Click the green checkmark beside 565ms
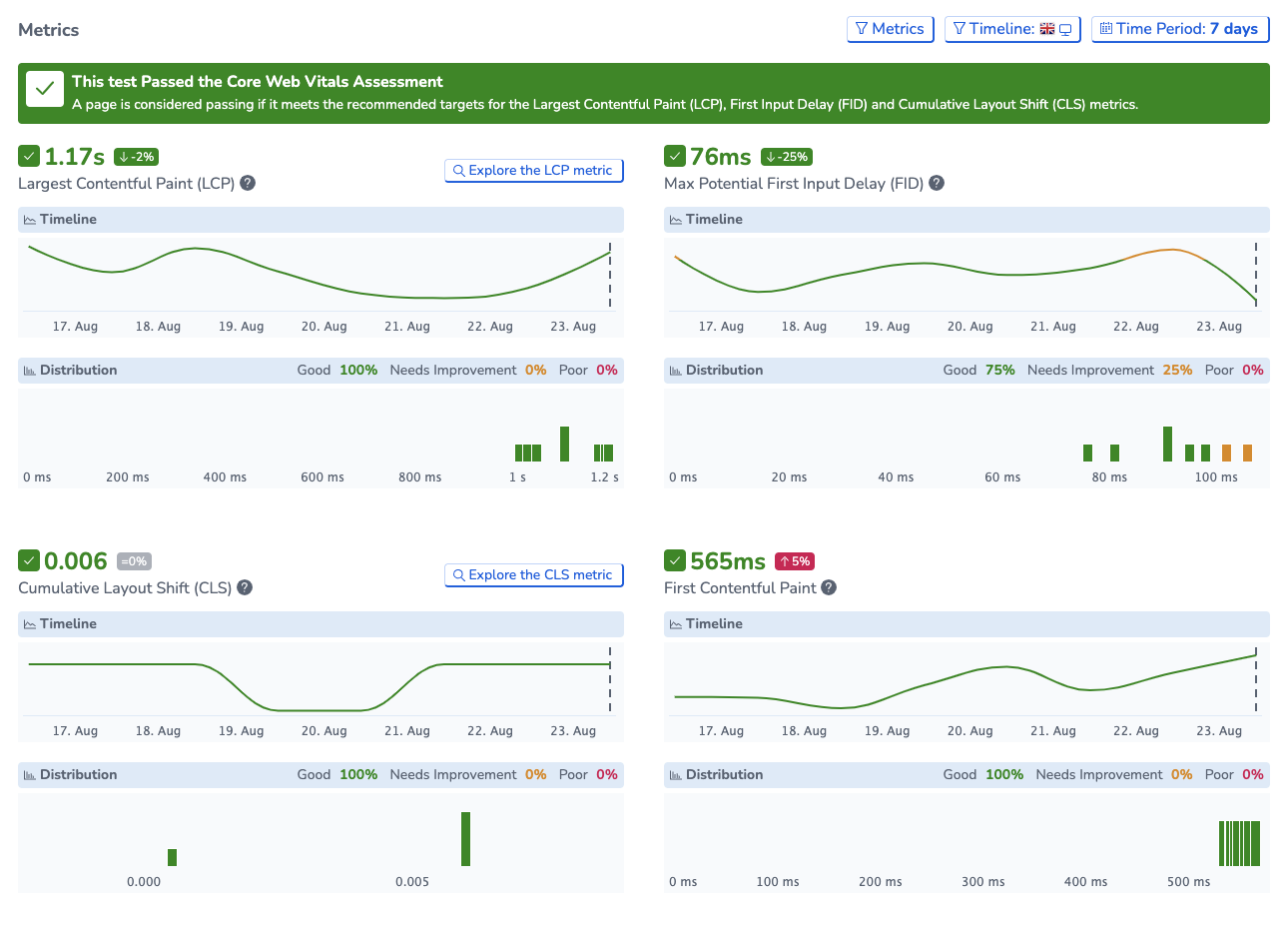This screenshot has height=925, width=1288. coord(675,560)
